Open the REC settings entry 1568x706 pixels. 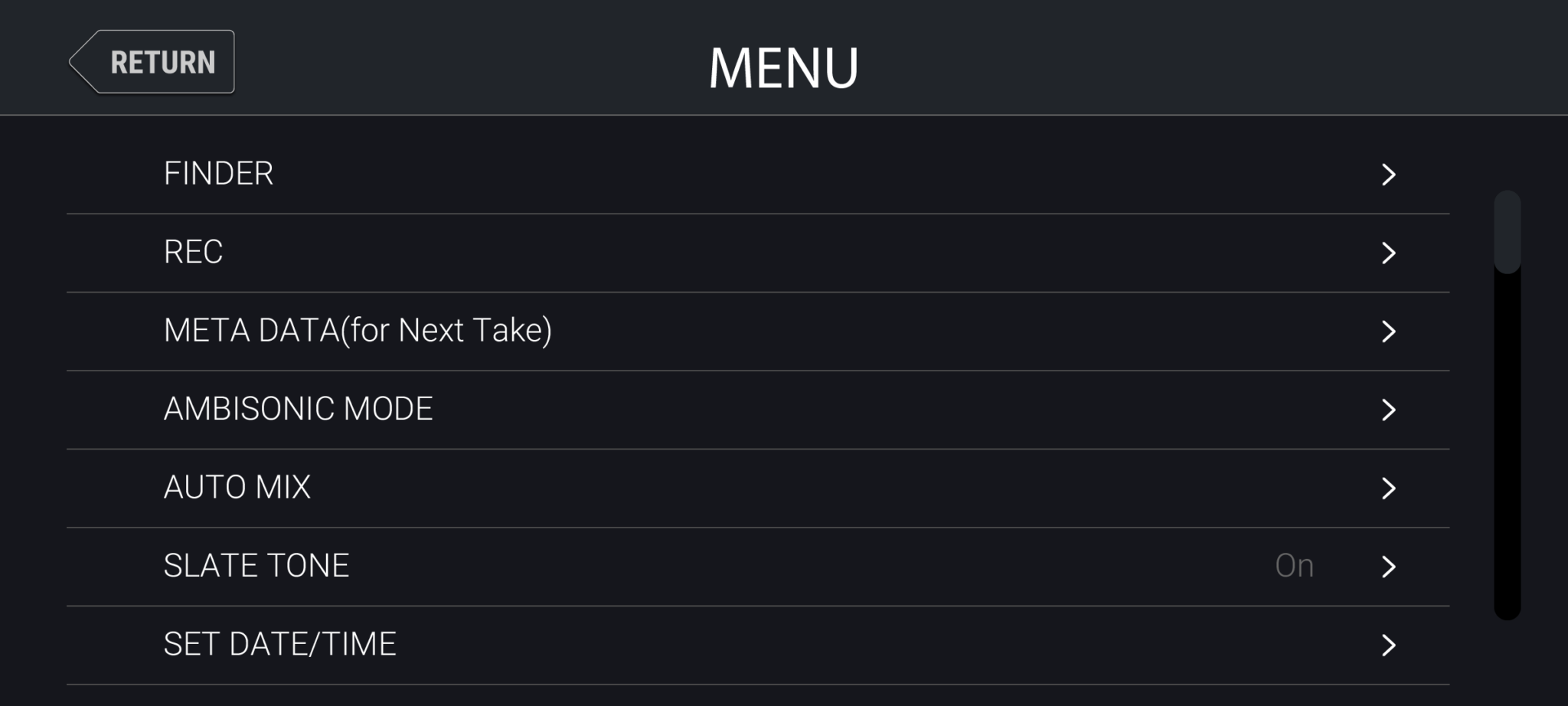pos(194,252)
